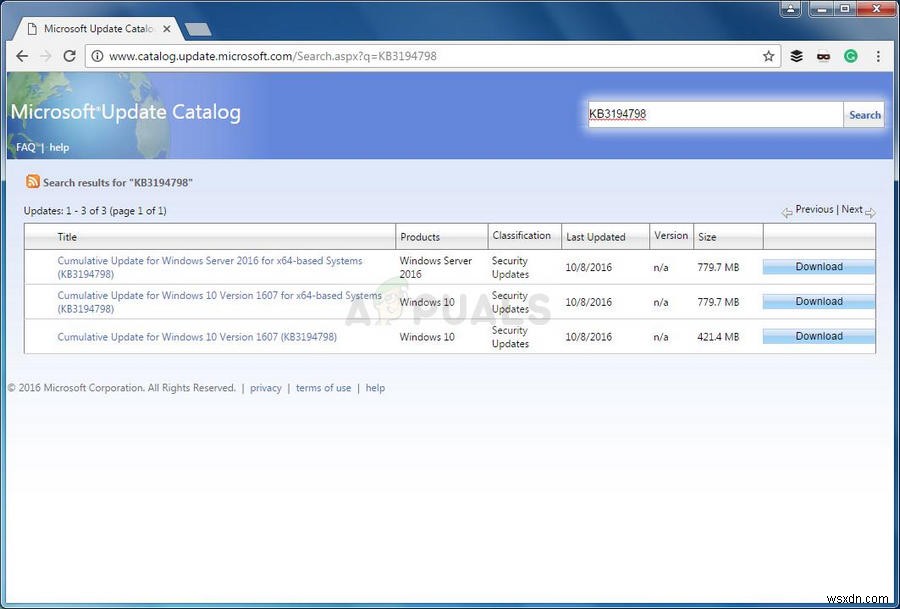Click the Next page arrow
900x609 pixels.
point(869,212)
